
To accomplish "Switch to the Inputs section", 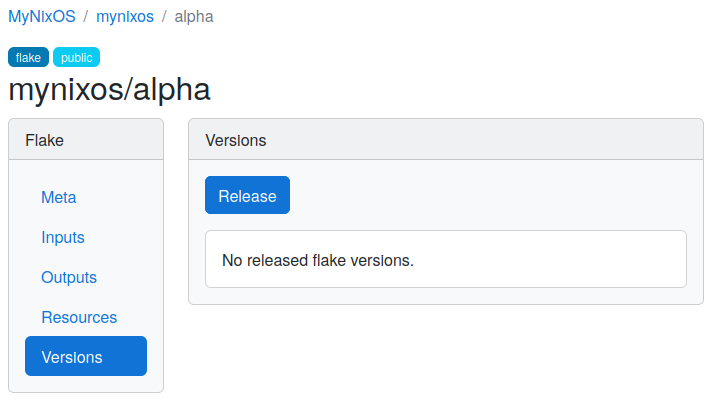I will 63,237.
